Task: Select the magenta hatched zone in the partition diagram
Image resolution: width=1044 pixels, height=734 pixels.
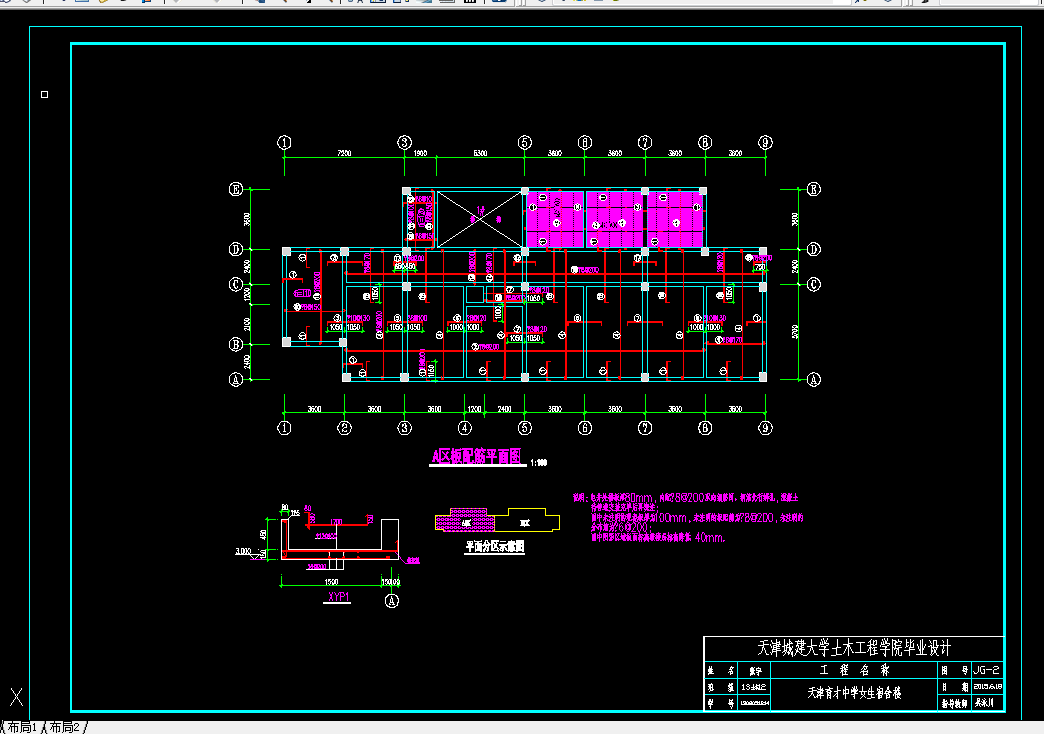Action: click(x=465, y=520)
